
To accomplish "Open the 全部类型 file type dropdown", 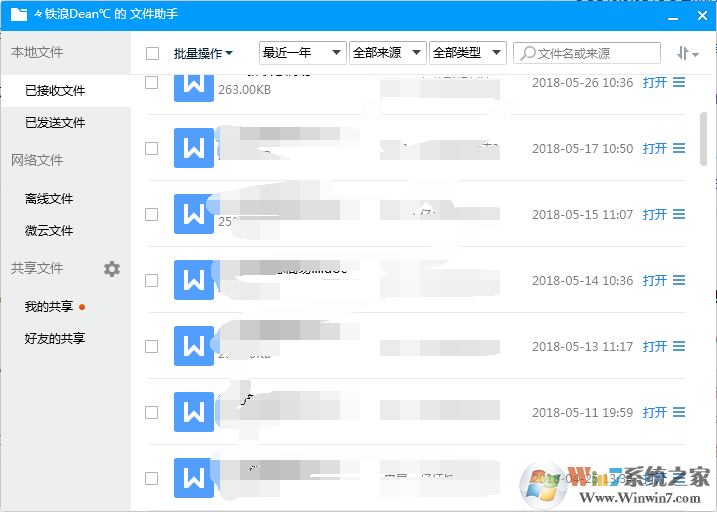I will tap(468, 53).
